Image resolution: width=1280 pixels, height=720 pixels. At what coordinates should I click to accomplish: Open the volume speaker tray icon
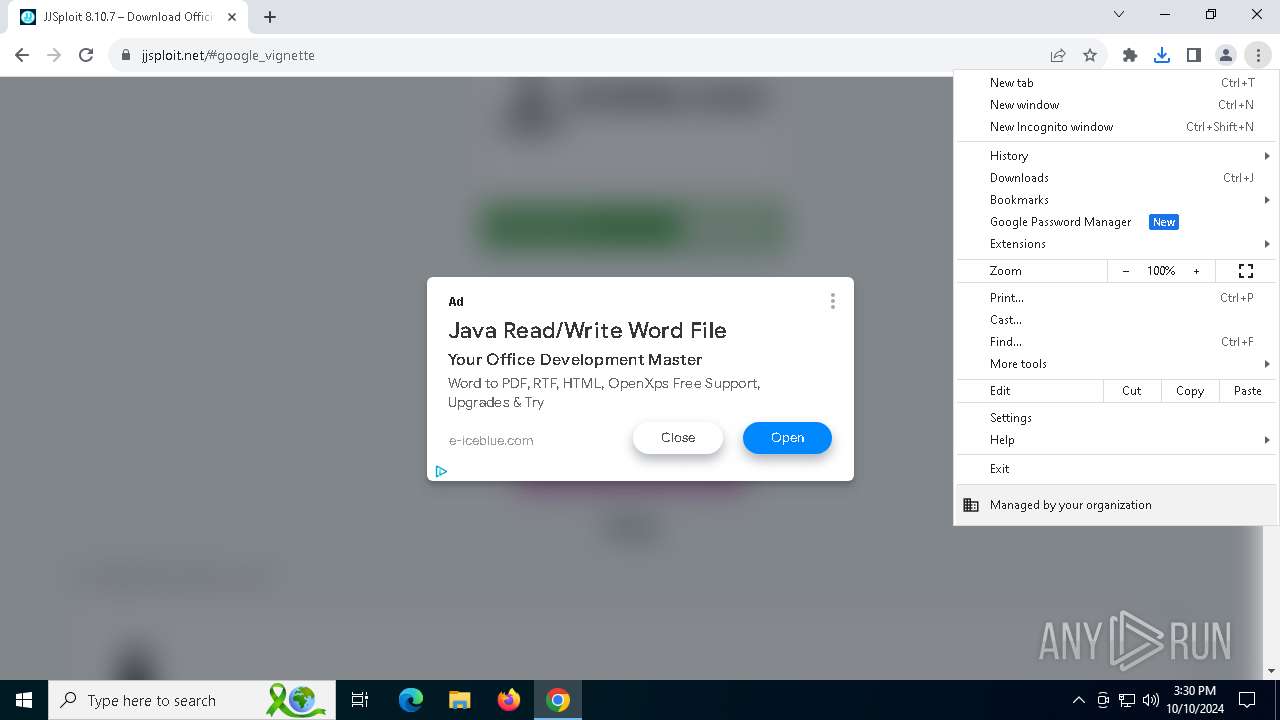click(x=1151, y=700)
